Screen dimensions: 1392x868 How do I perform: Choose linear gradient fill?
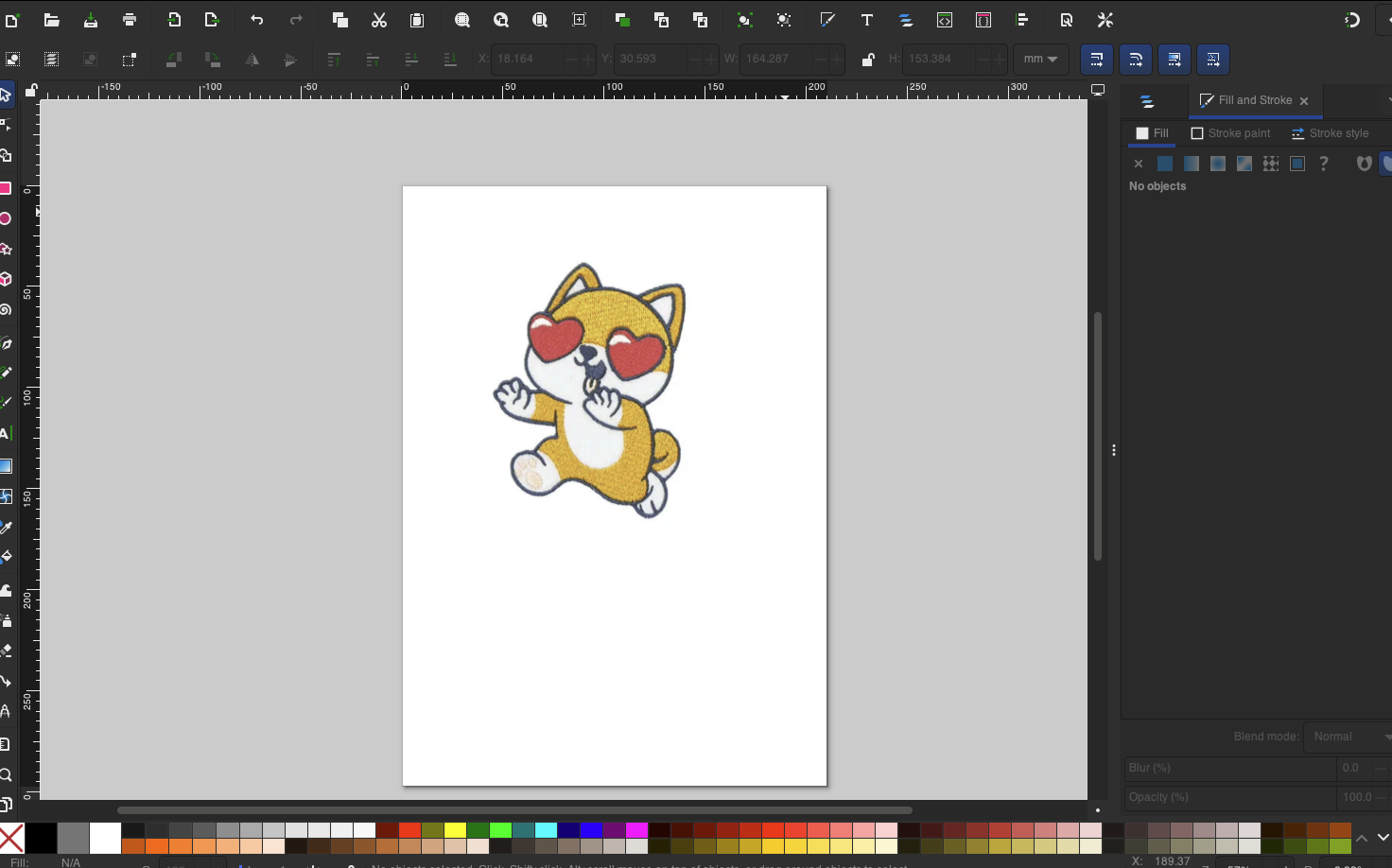[x=1192, y=164]
